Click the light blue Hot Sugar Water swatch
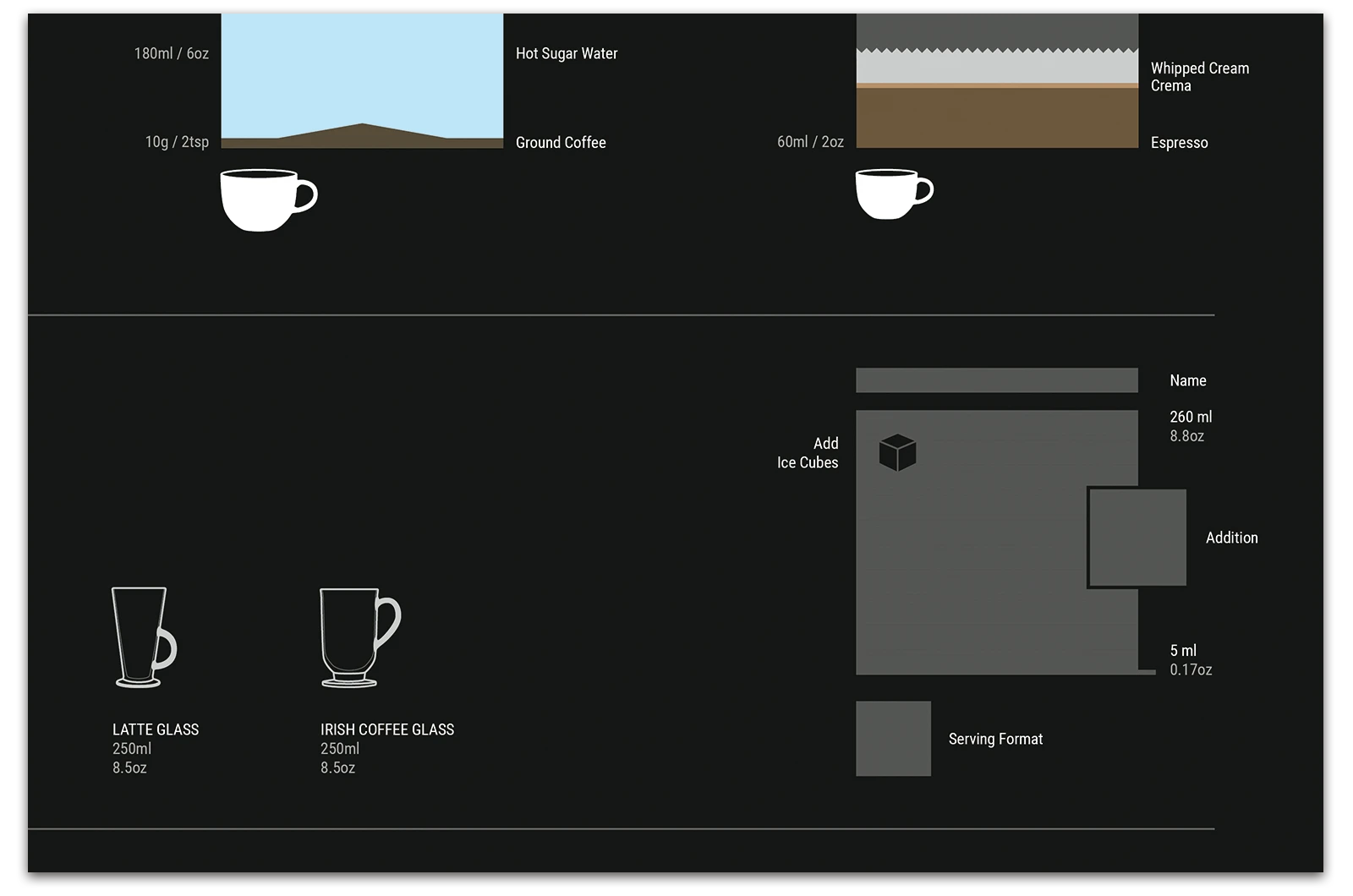Screen dimensions: 1353x896 361,72
